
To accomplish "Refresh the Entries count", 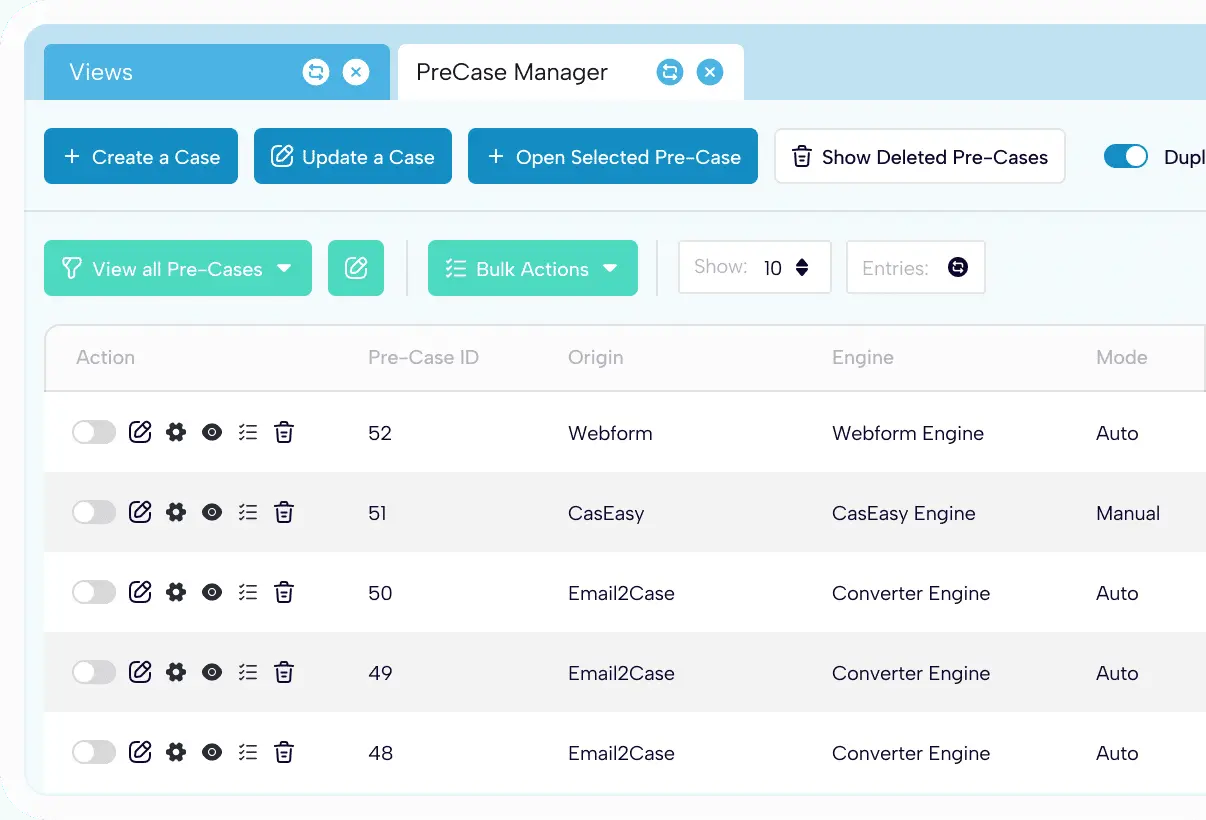I will pos(958,268).
